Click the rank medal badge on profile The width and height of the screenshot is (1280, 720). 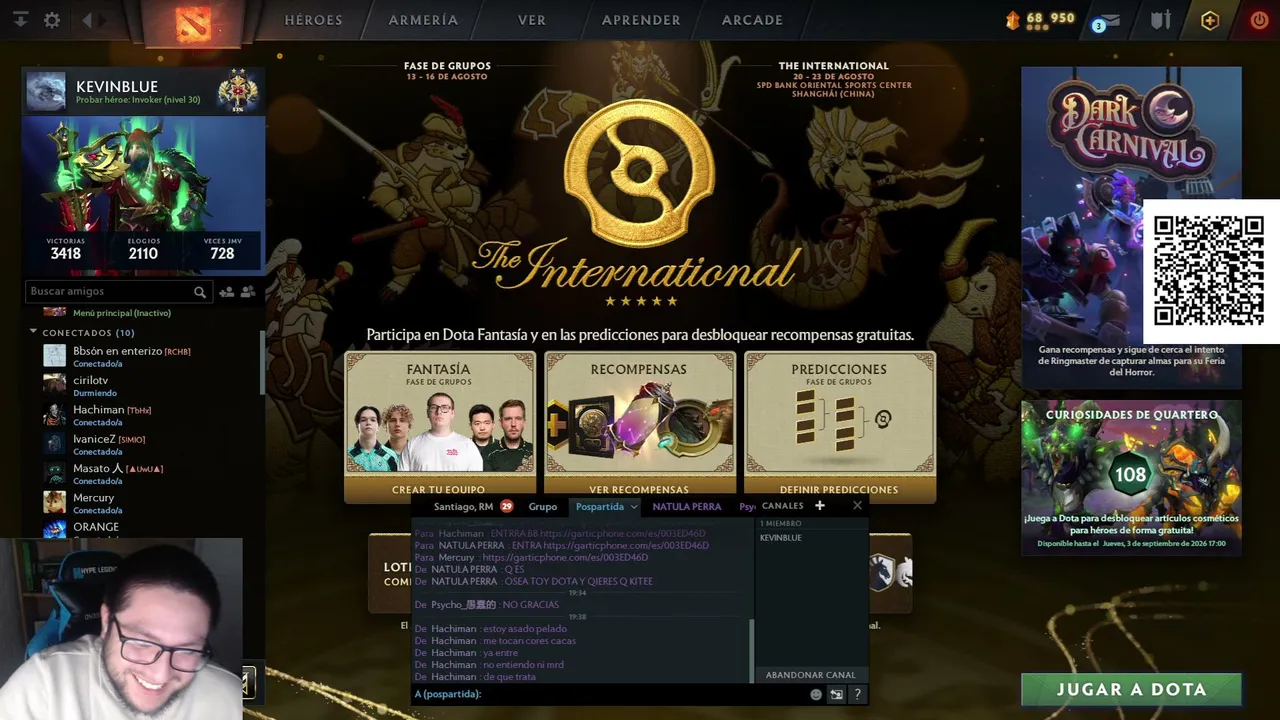238,91
